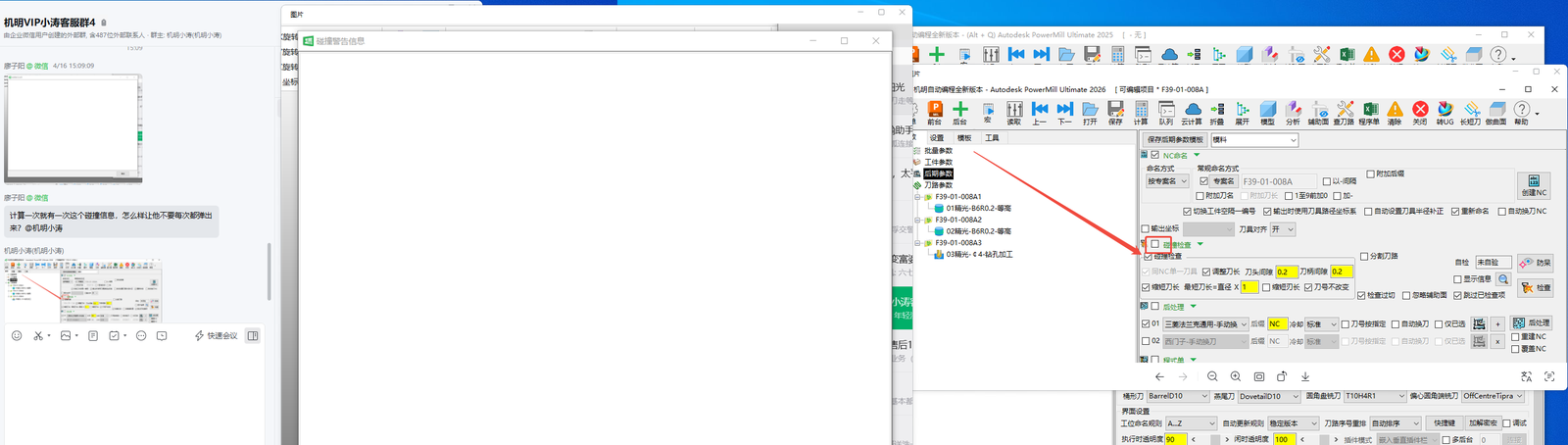Switch to the 工具 tab

(x=992, y=138)
